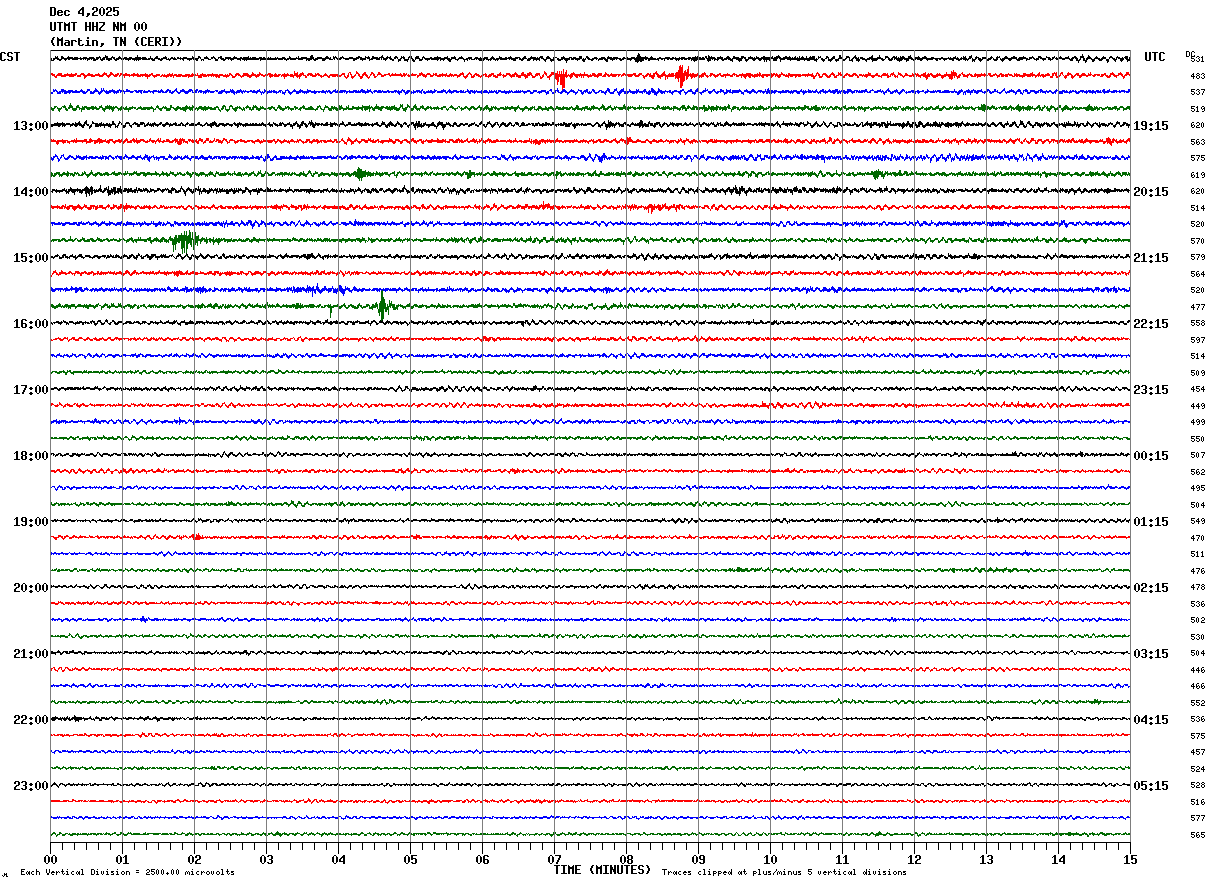This screenshot has width=1210, height=886.
Task: Click the vertical division microvolts scale note
Action: tap(127, 873)
